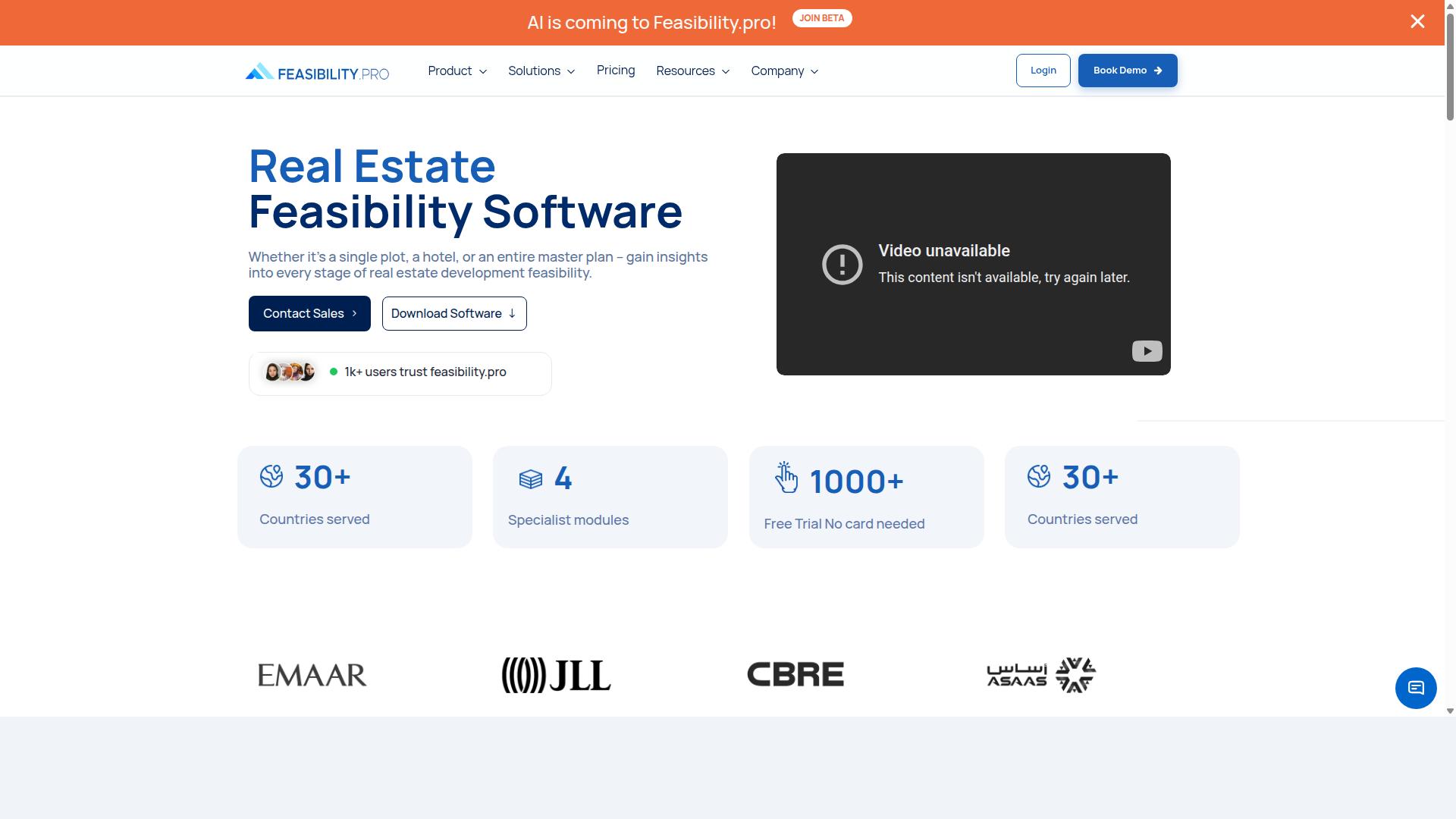Click the JOIN BETA badge
This screenshot has height=819, width=1456.
tap(821, 18)
